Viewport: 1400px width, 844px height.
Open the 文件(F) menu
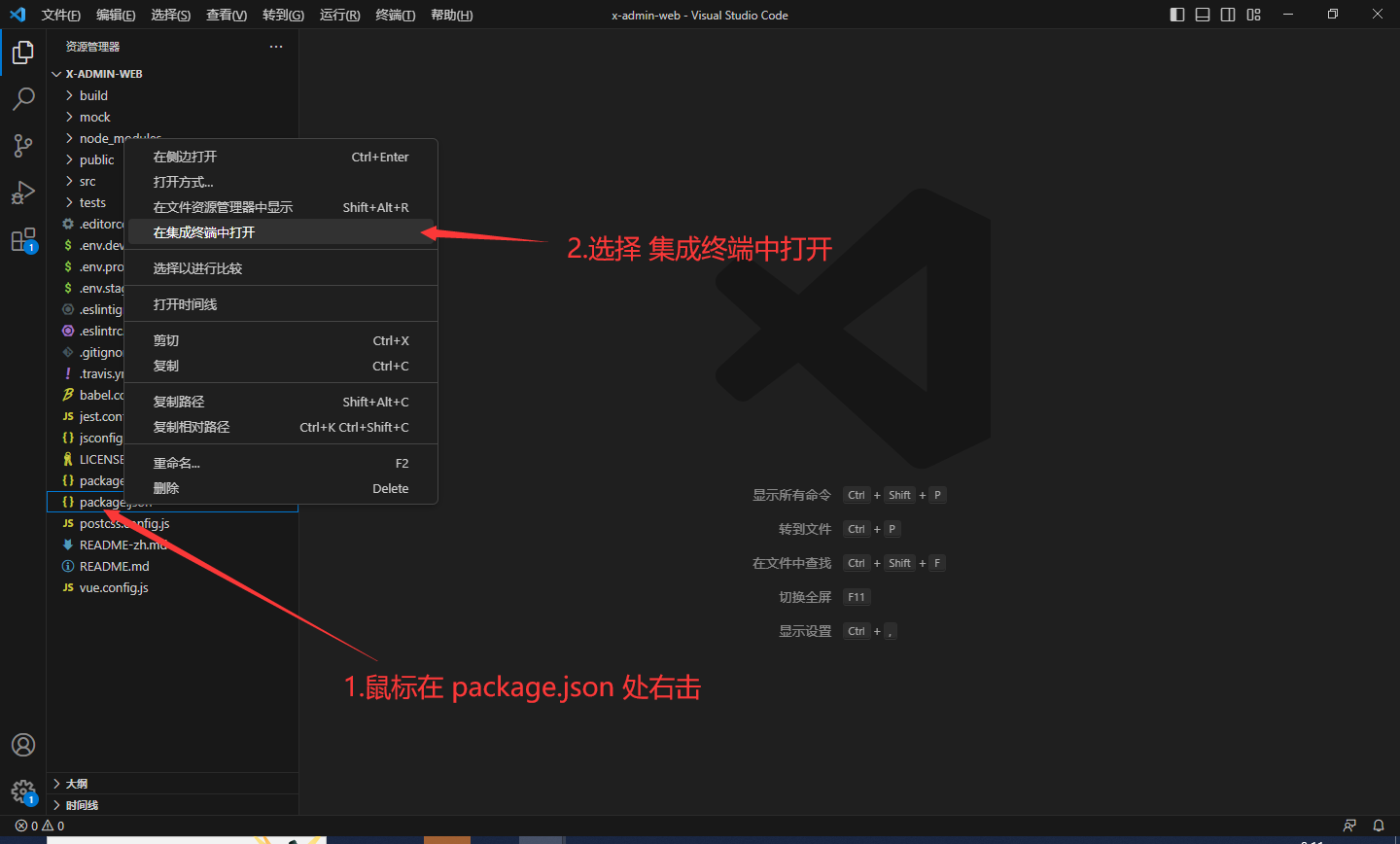pyautogui.click(x=61, y=15)
